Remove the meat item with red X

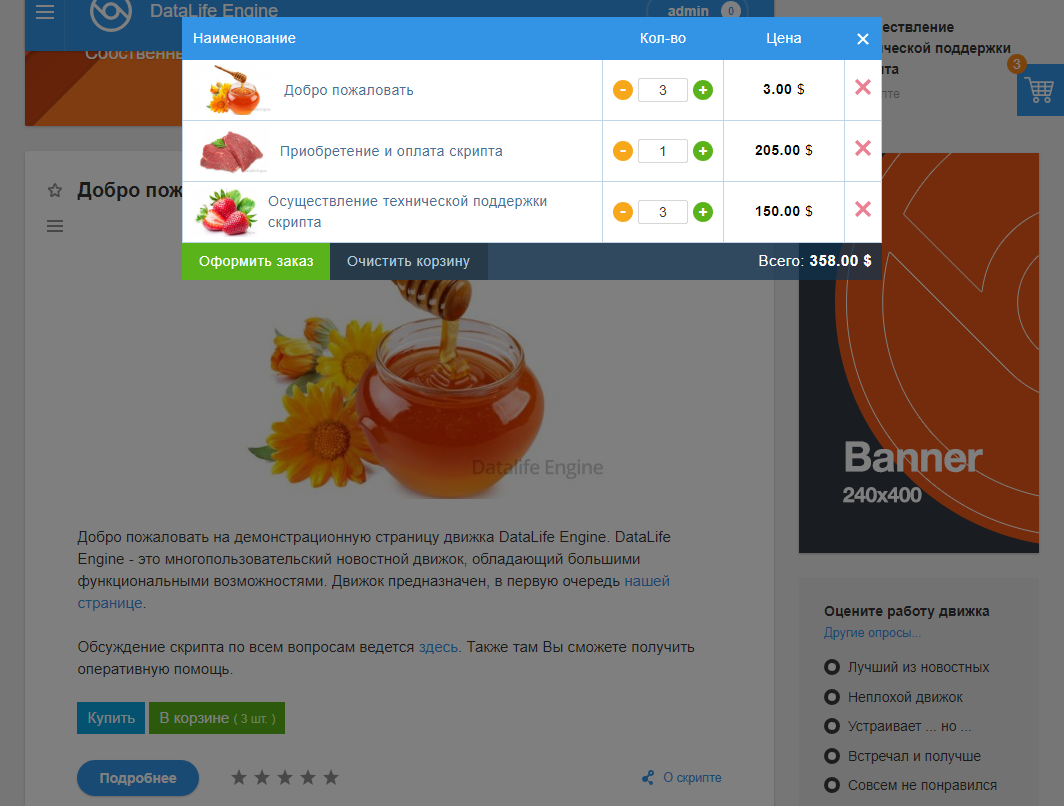[x=862, y=148]
